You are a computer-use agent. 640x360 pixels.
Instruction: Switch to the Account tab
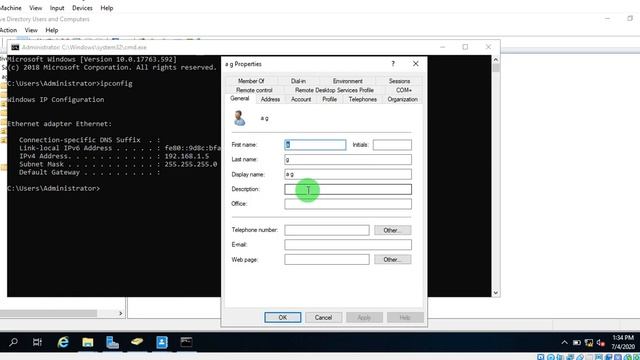tap(301, 99)
